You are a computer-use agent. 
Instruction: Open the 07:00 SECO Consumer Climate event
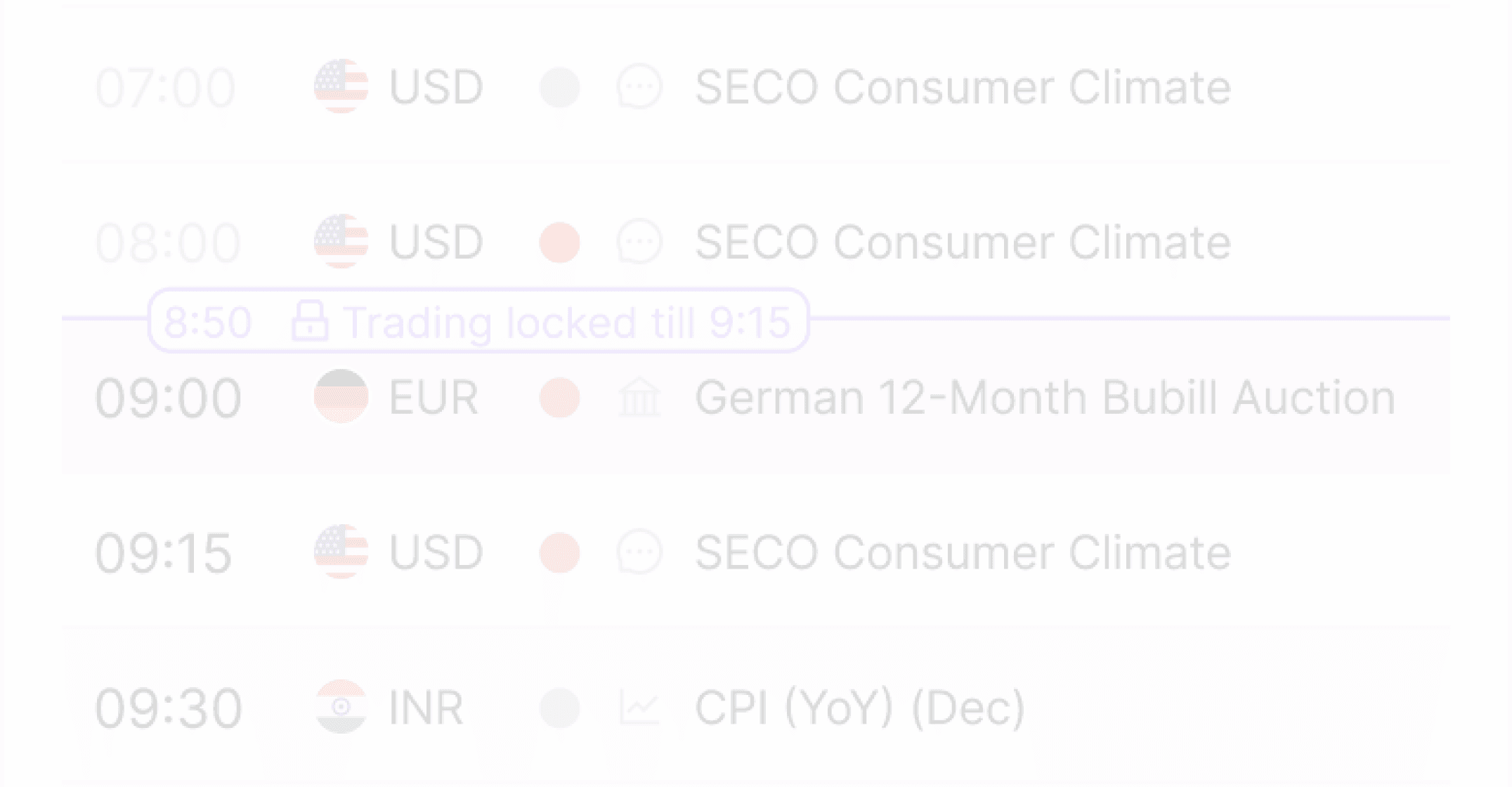tap(963, 87)
